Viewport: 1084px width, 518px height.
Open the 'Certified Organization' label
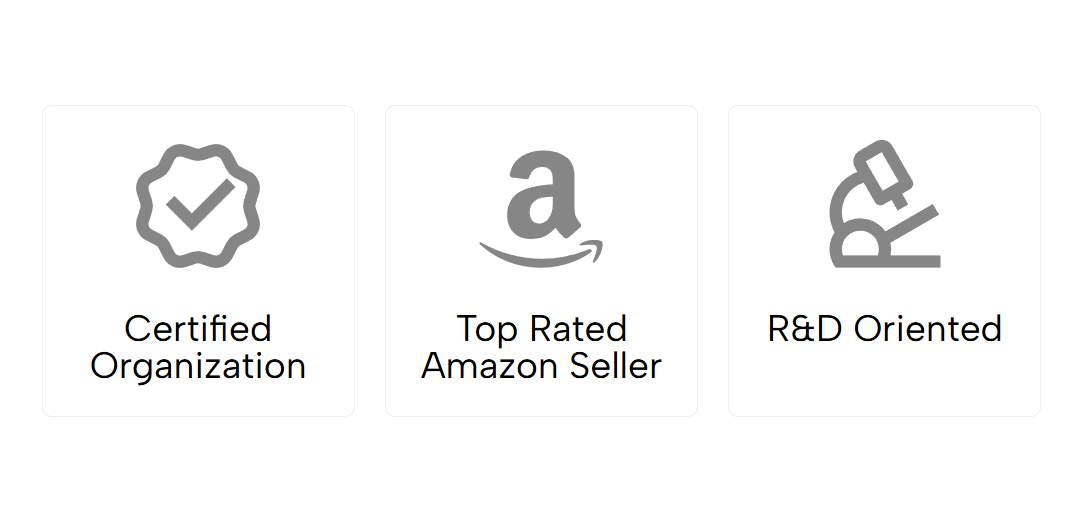[x=198, y=347]
